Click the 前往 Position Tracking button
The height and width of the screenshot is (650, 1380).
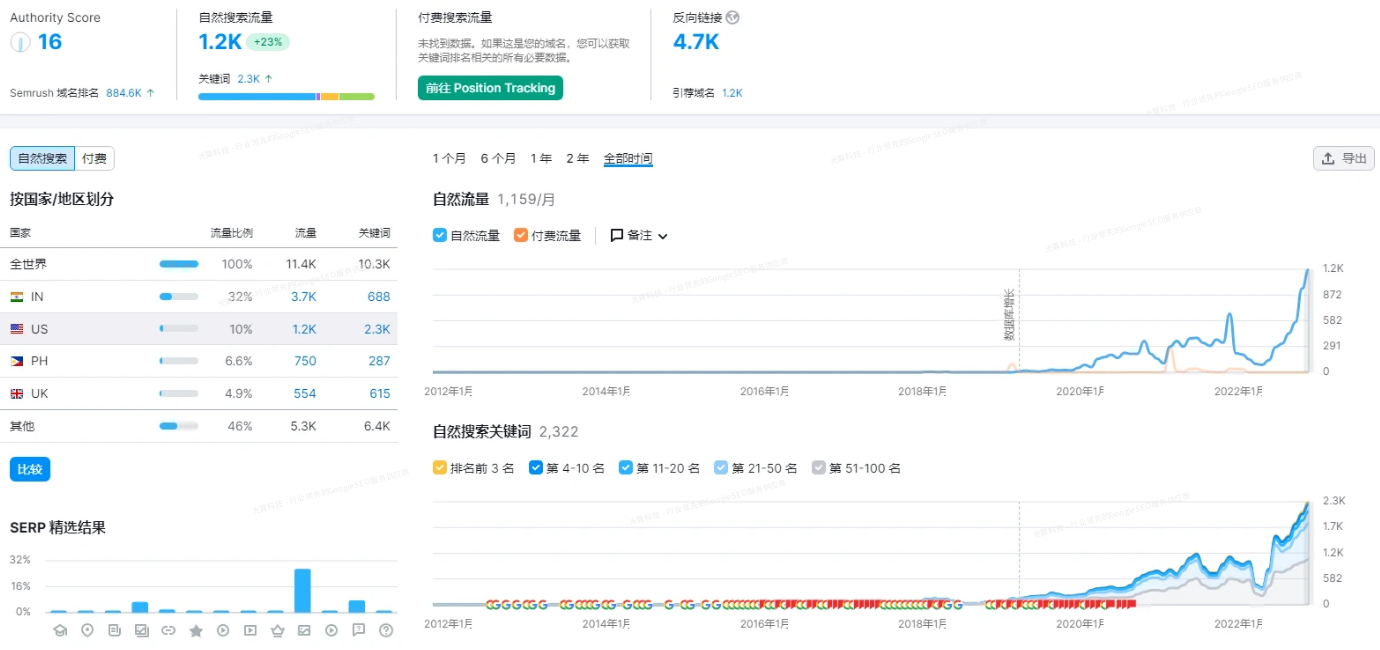[490, 88]
